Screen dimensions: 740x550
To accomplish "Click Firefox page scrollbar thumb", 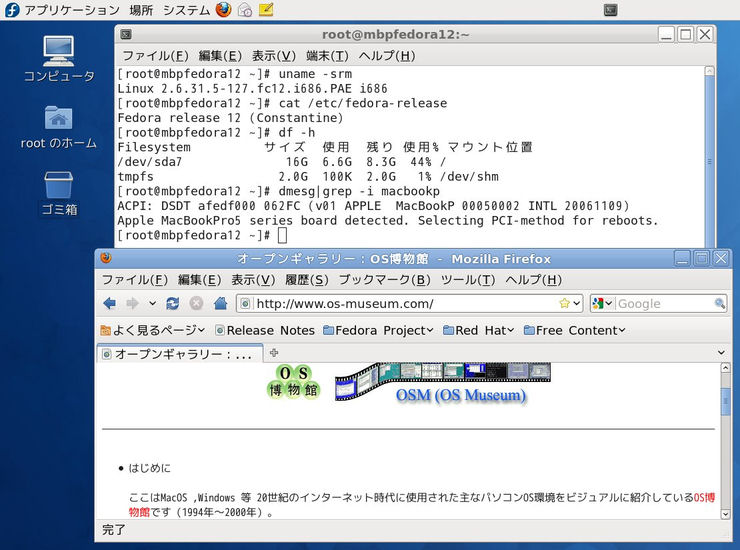I will (x=726, y=400).
